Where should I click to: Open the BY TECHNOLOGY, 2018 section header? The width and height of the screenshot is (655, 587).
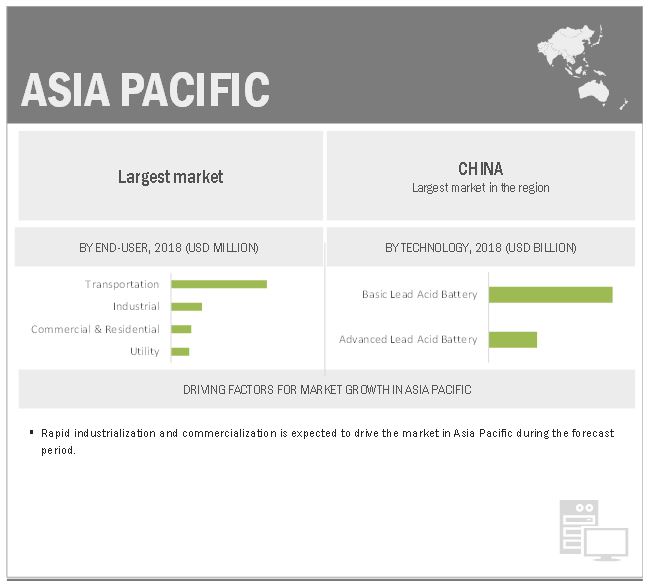[x=480, y=248]
